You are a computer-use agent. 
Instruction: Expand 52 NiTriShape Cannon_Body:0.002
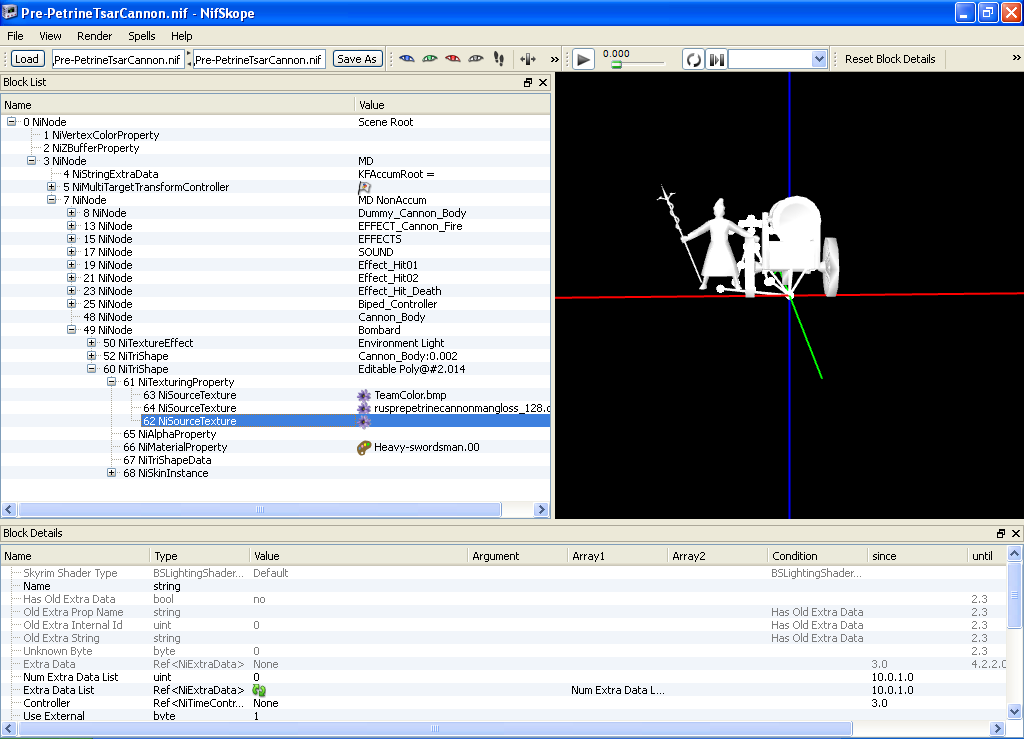(x=91, y=356)
